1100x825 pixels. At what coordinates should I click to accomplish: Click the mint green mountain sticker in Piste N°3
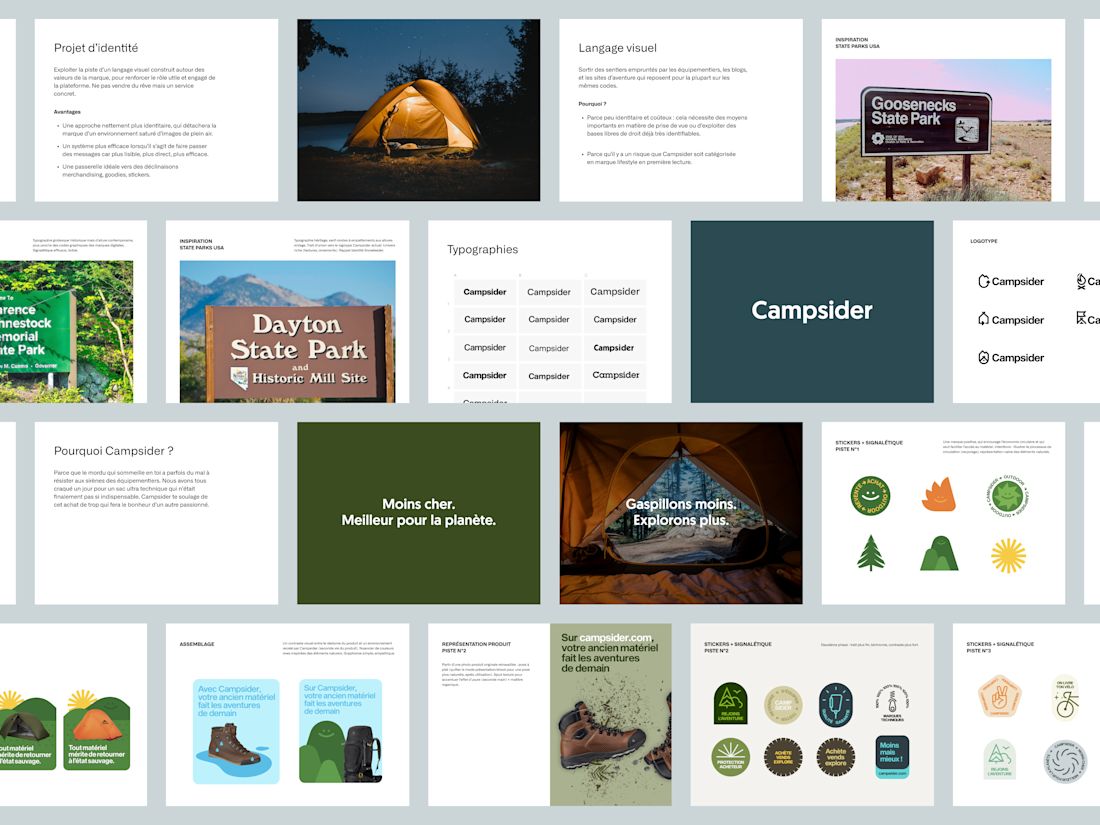pos(999,759)
